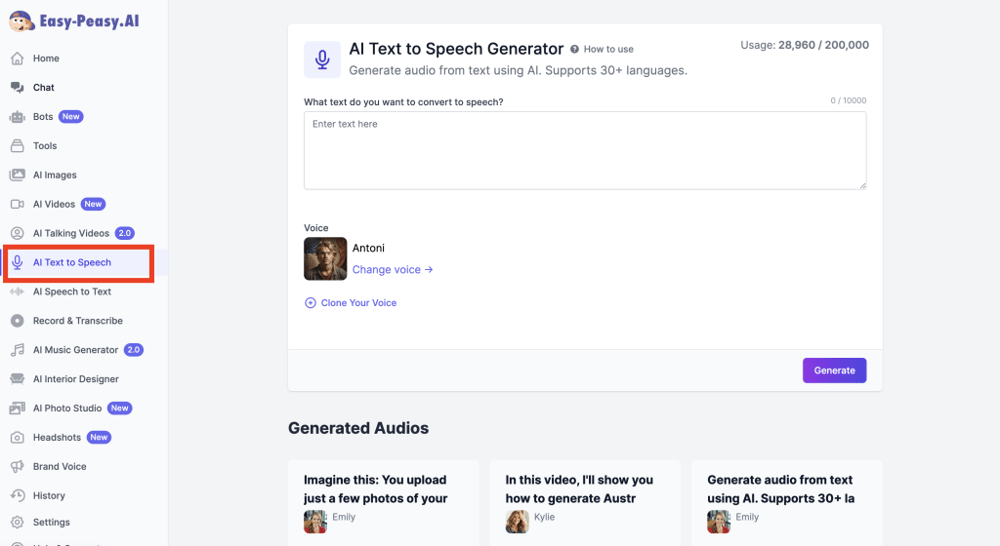
Task: Click the Clone Your Voice link
Action: click(358, 303)
